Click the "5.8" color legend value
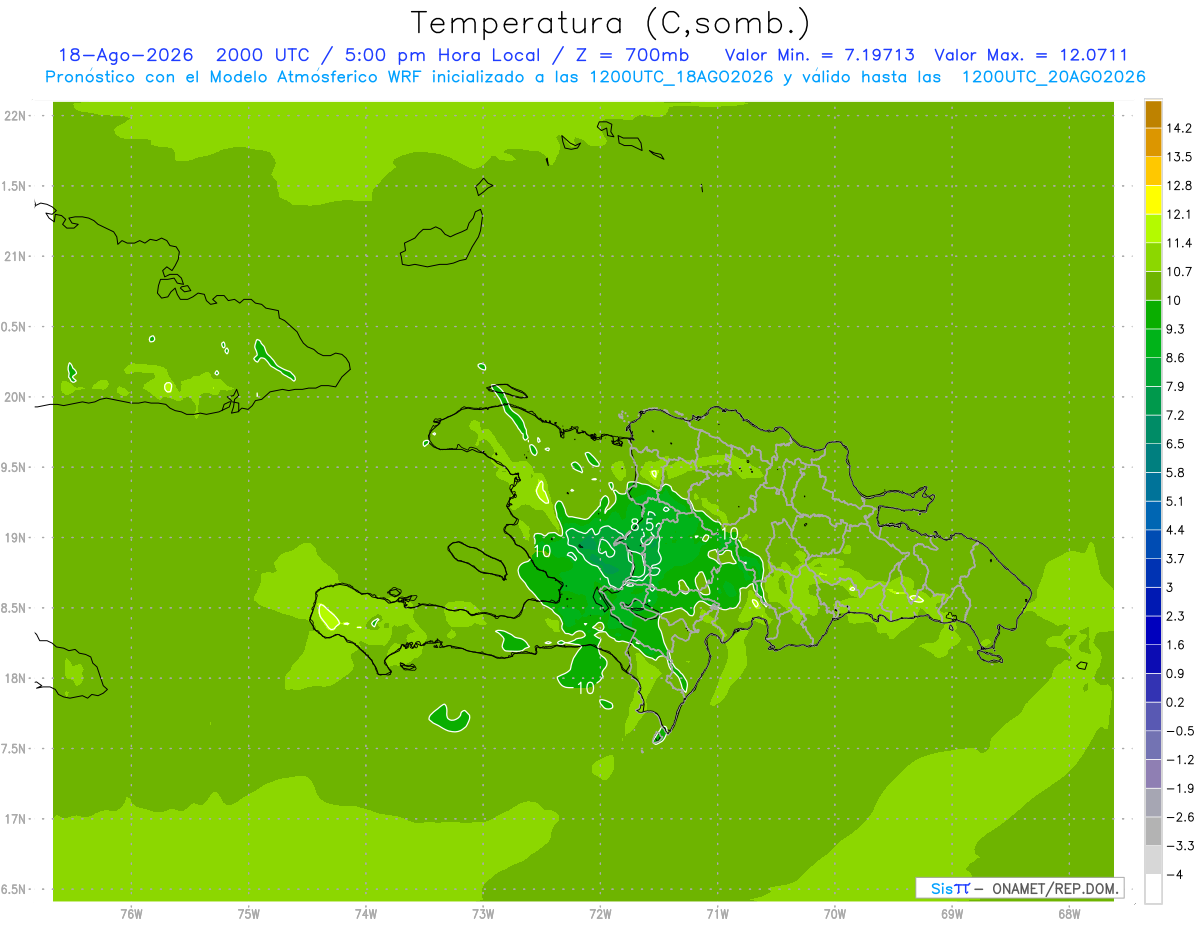This screenshot has width=1200, height=927. (1175, 472)
